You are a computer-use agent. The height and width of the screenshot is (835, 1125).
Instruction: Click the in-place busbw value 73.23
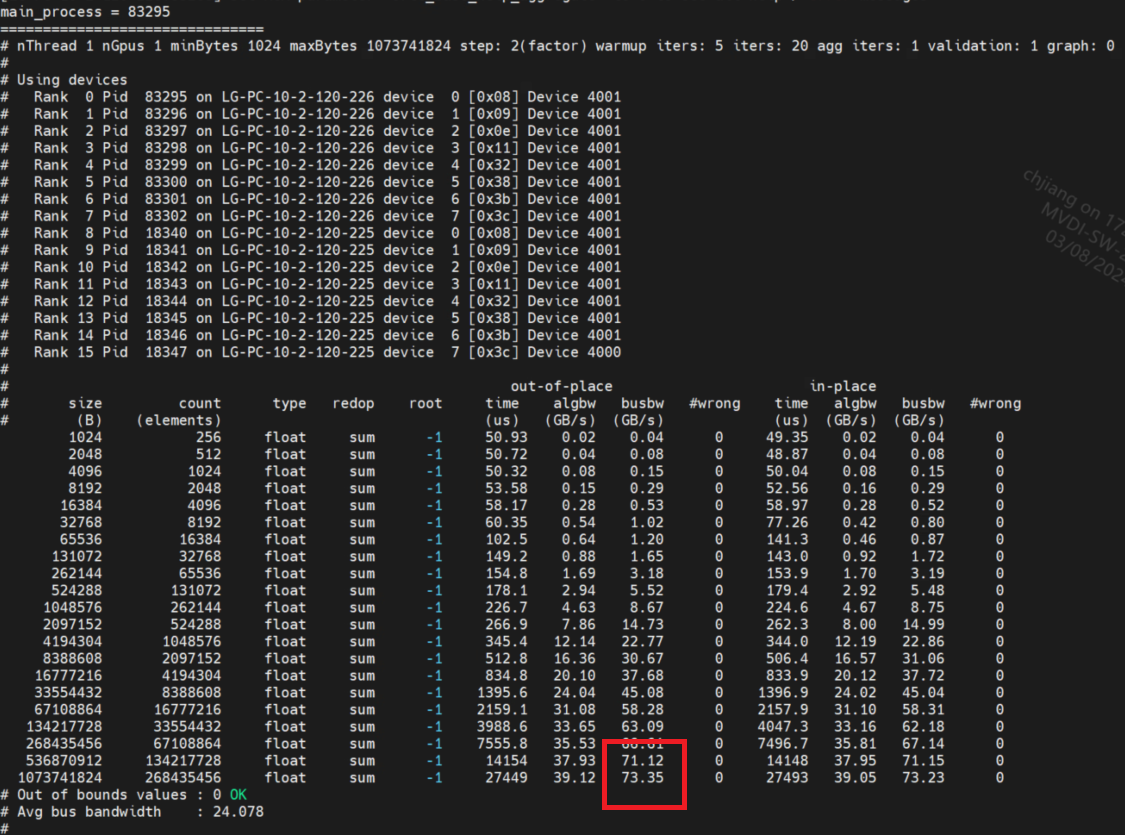tap(923, 778)
